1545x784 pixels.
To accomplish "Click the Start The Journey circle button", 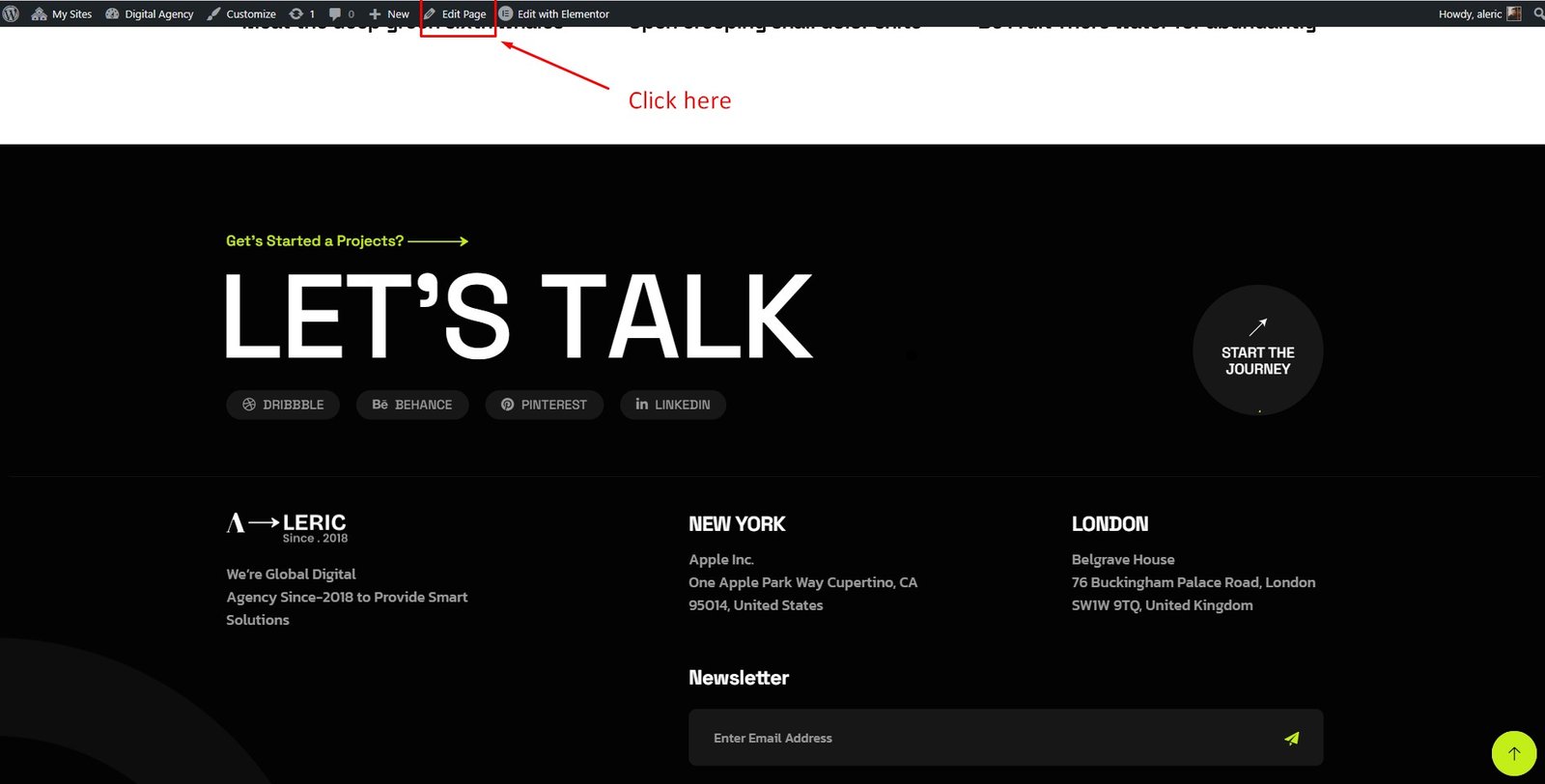I will tap(1257, 350).
